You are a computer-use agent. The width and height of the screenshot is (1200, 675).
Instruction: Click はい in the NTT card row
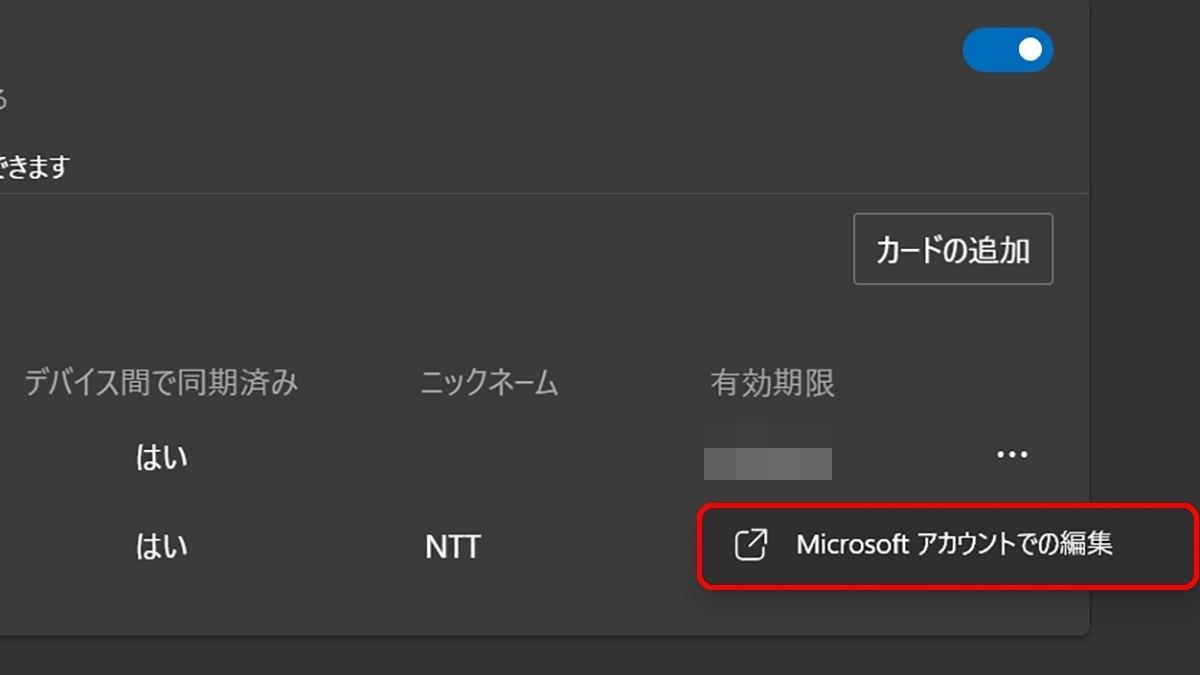coord(162,546)
